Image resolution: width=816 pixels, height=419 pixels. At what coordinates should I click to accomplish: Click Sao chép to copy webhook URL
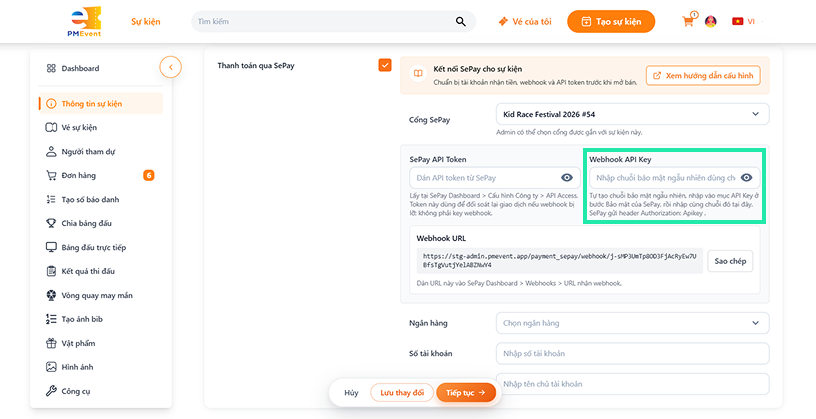point(730,261)
